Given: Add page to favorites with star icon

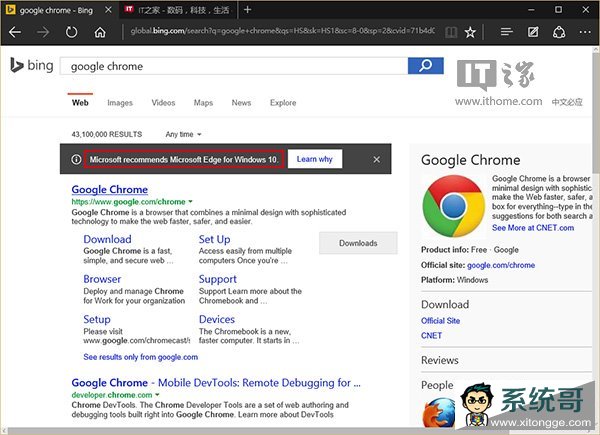Looking at the screenshot, I should tap(470, 32).
